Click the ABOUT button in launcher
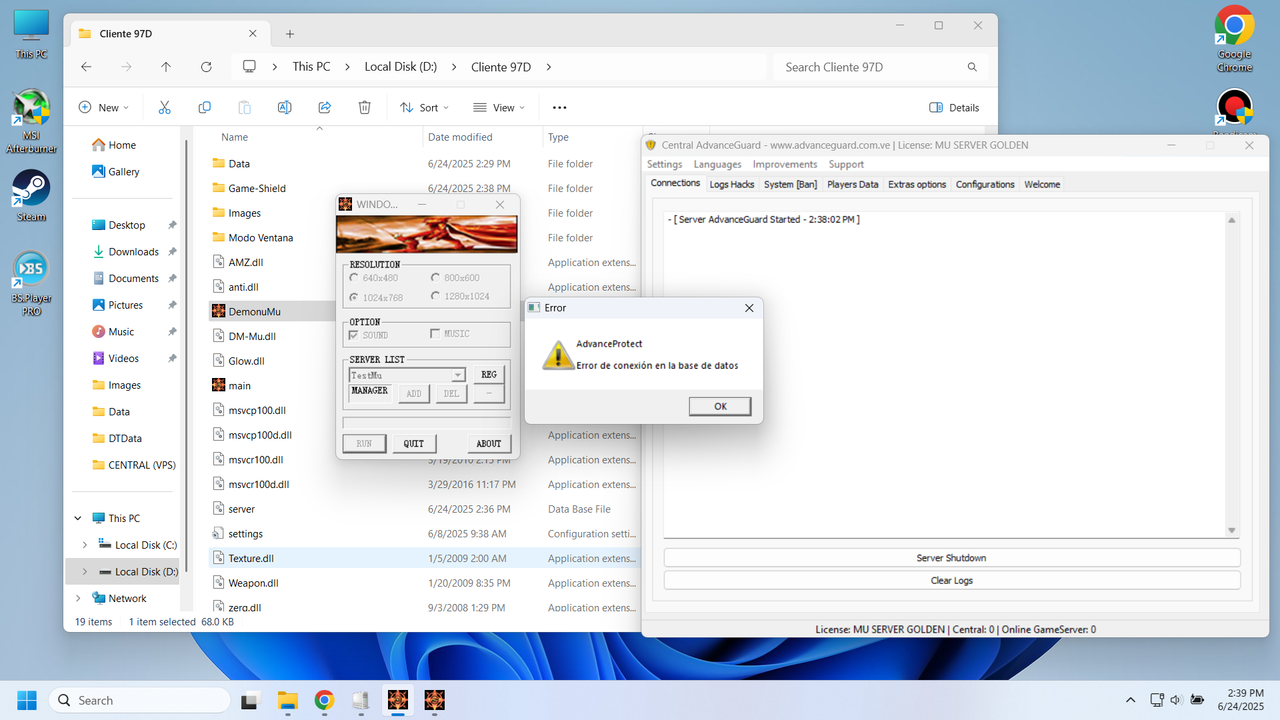1280x720 pixels. click(489, 443)
